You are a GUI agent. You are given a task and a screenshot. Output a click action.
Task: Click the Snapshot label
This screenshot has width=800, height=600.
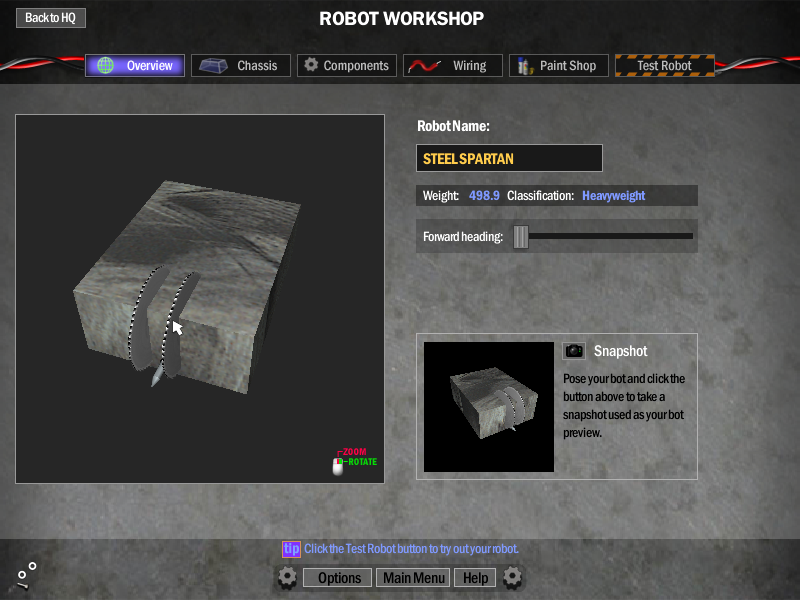coord(620,351)
